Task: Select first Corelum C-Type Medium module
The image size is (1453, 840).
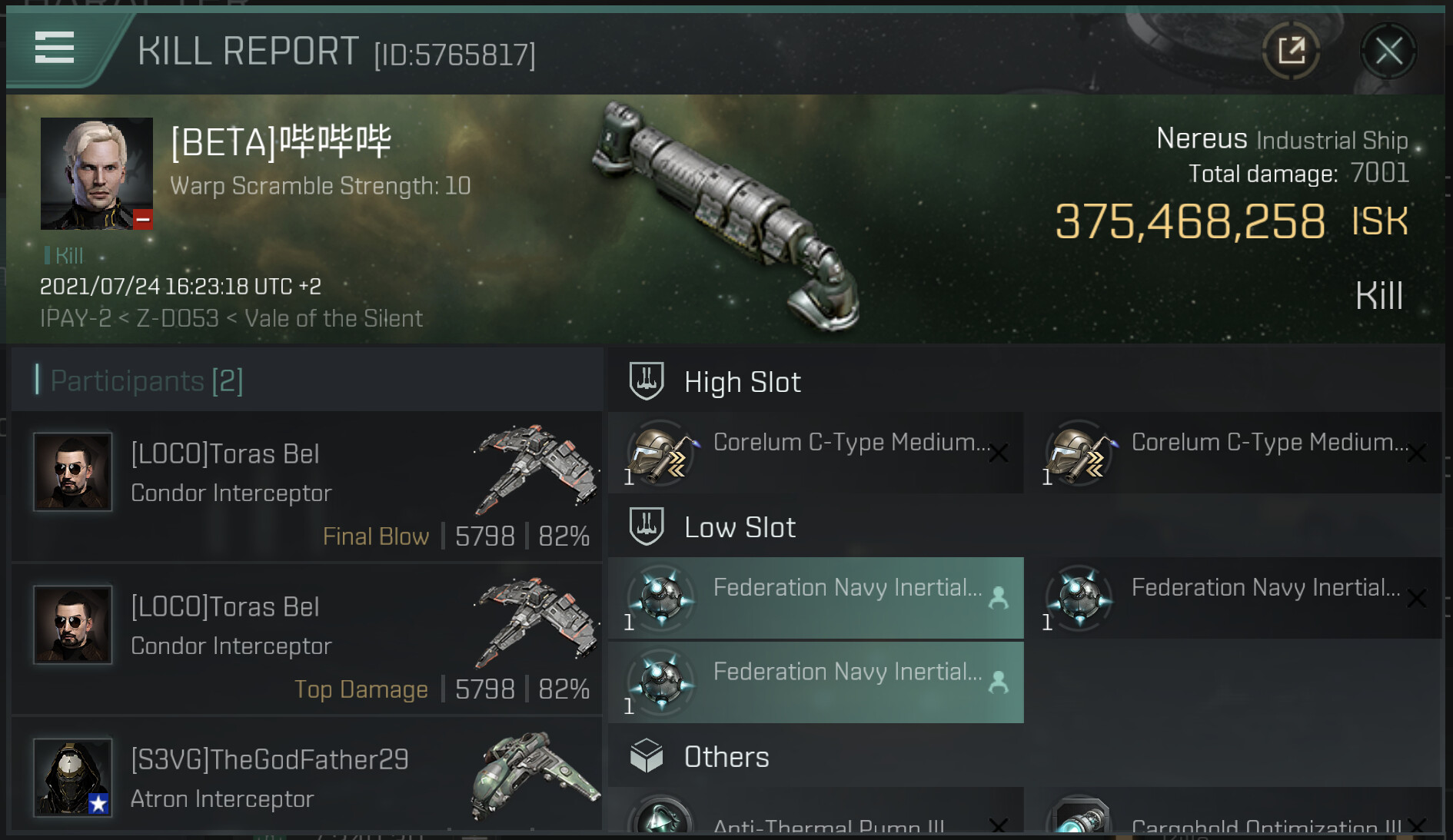Action: coord(816,453)
